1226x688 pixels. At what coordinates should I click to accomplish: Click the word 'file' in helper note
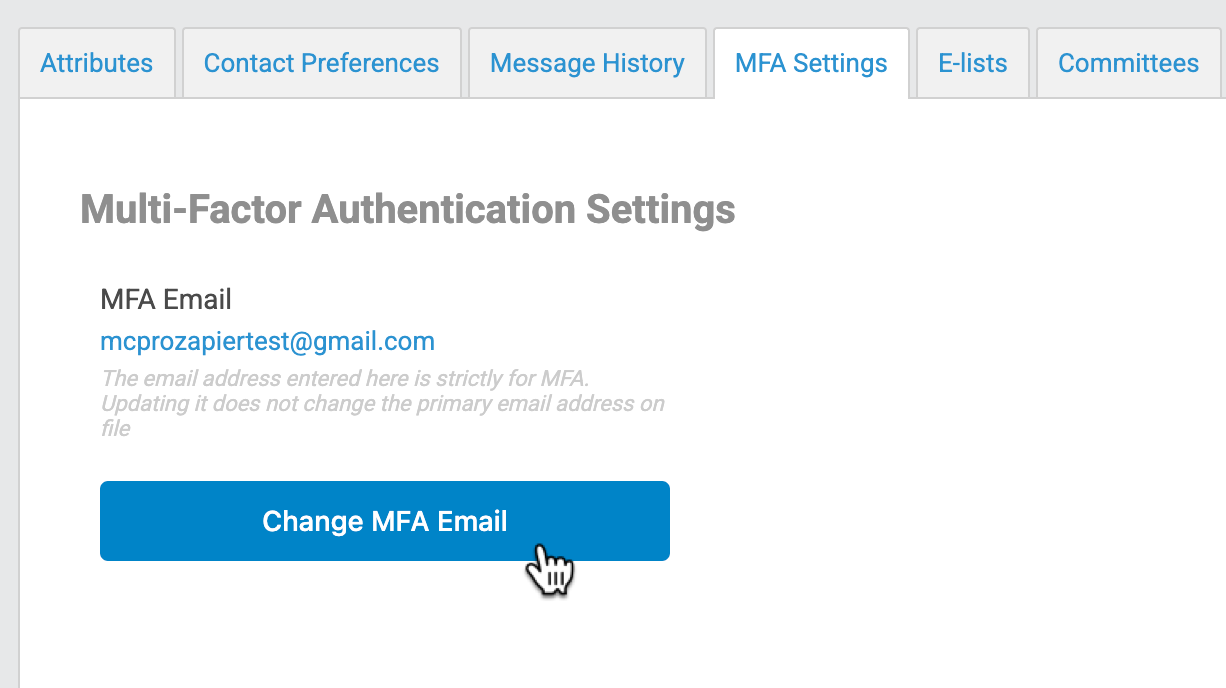coord(115,428)
